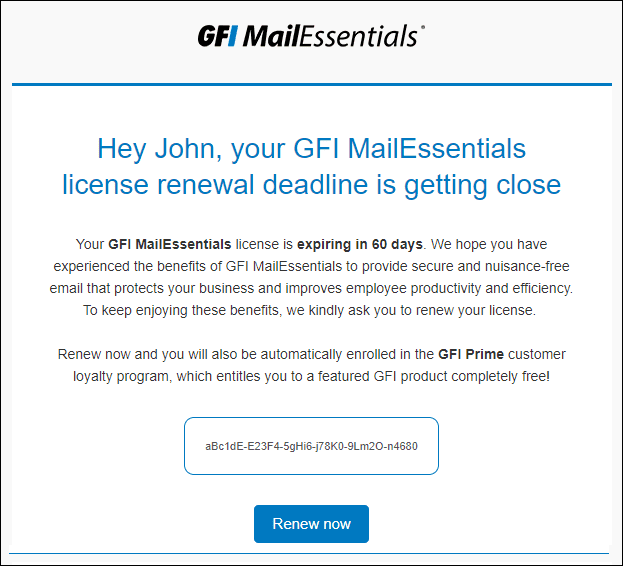Click the bold "GFI Prime" text
The width and height of the screenshot is (623, 566).
[x=471, y=354]
